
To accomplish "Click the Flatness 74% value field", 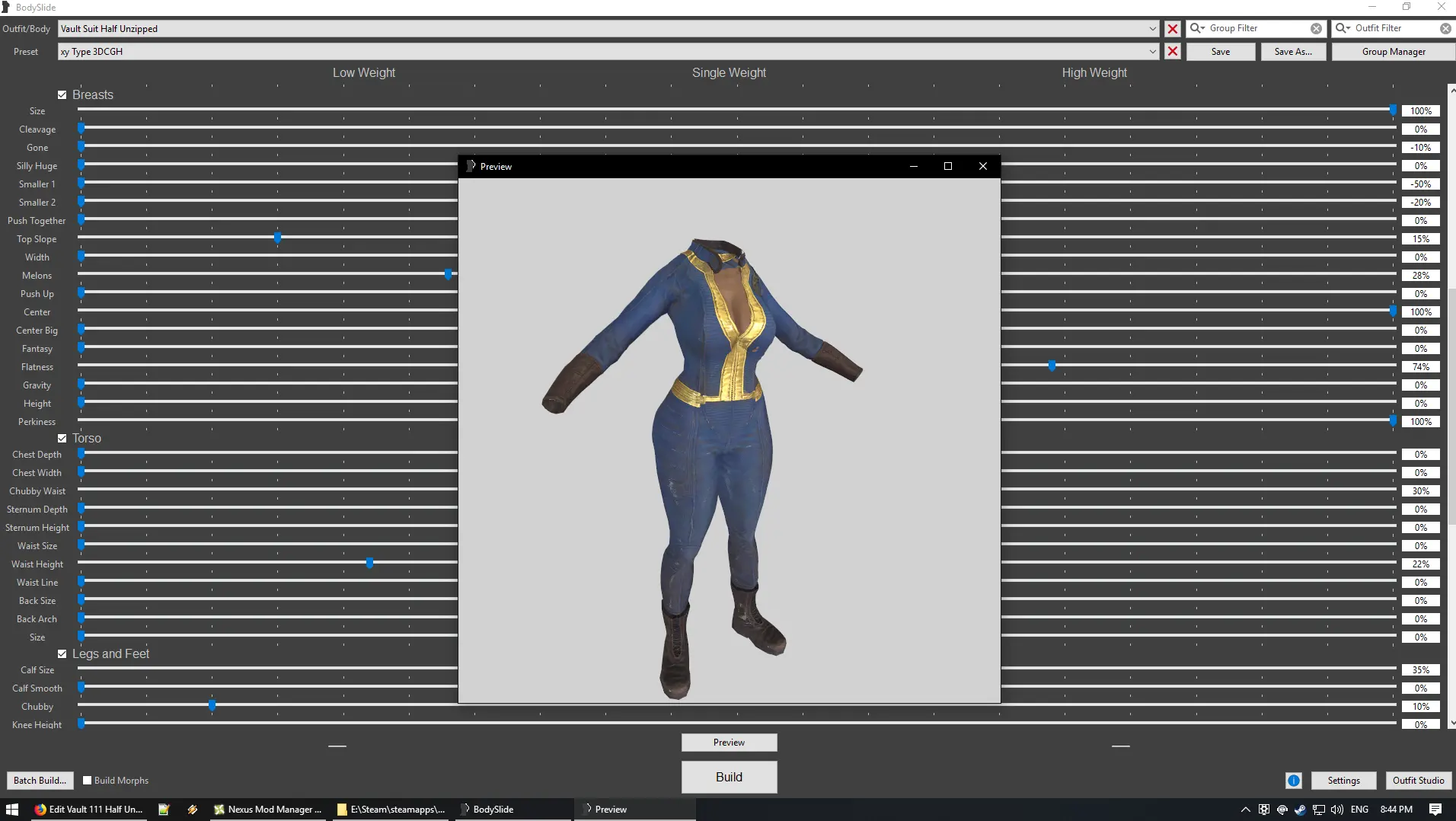I will pyautogui.click(x=1420, y=367).
